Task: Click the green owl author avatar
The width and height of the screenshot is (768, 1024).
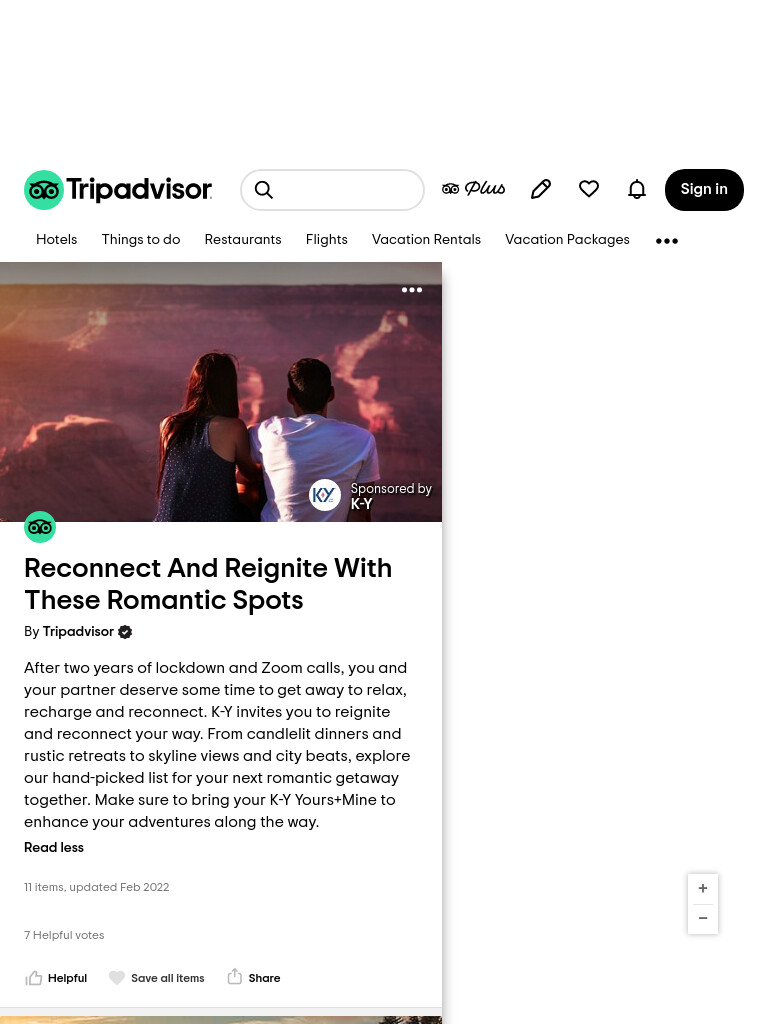Action: pos(40,526)
